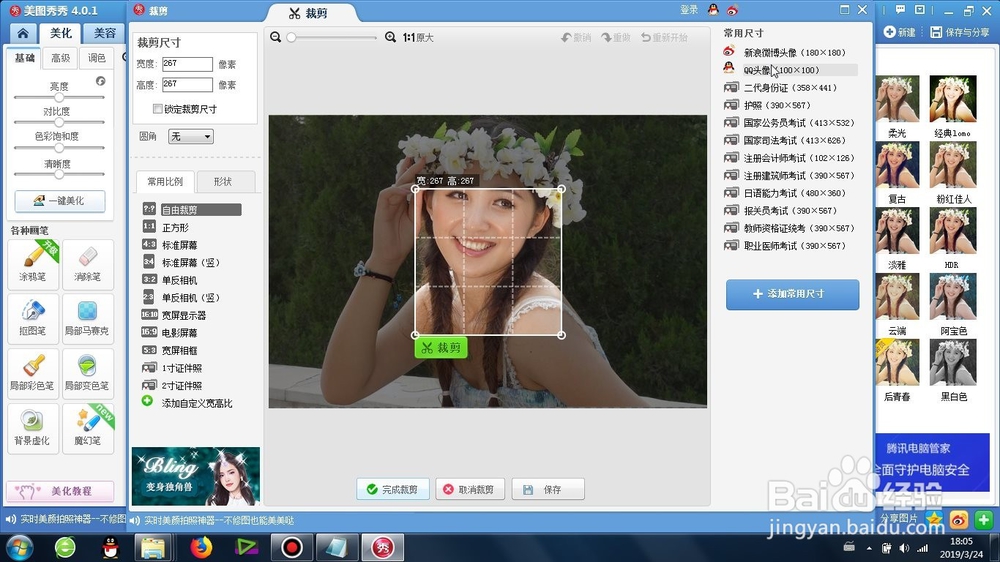
Task: Click 重新开始 restart button
Action: tap(665, 38)
